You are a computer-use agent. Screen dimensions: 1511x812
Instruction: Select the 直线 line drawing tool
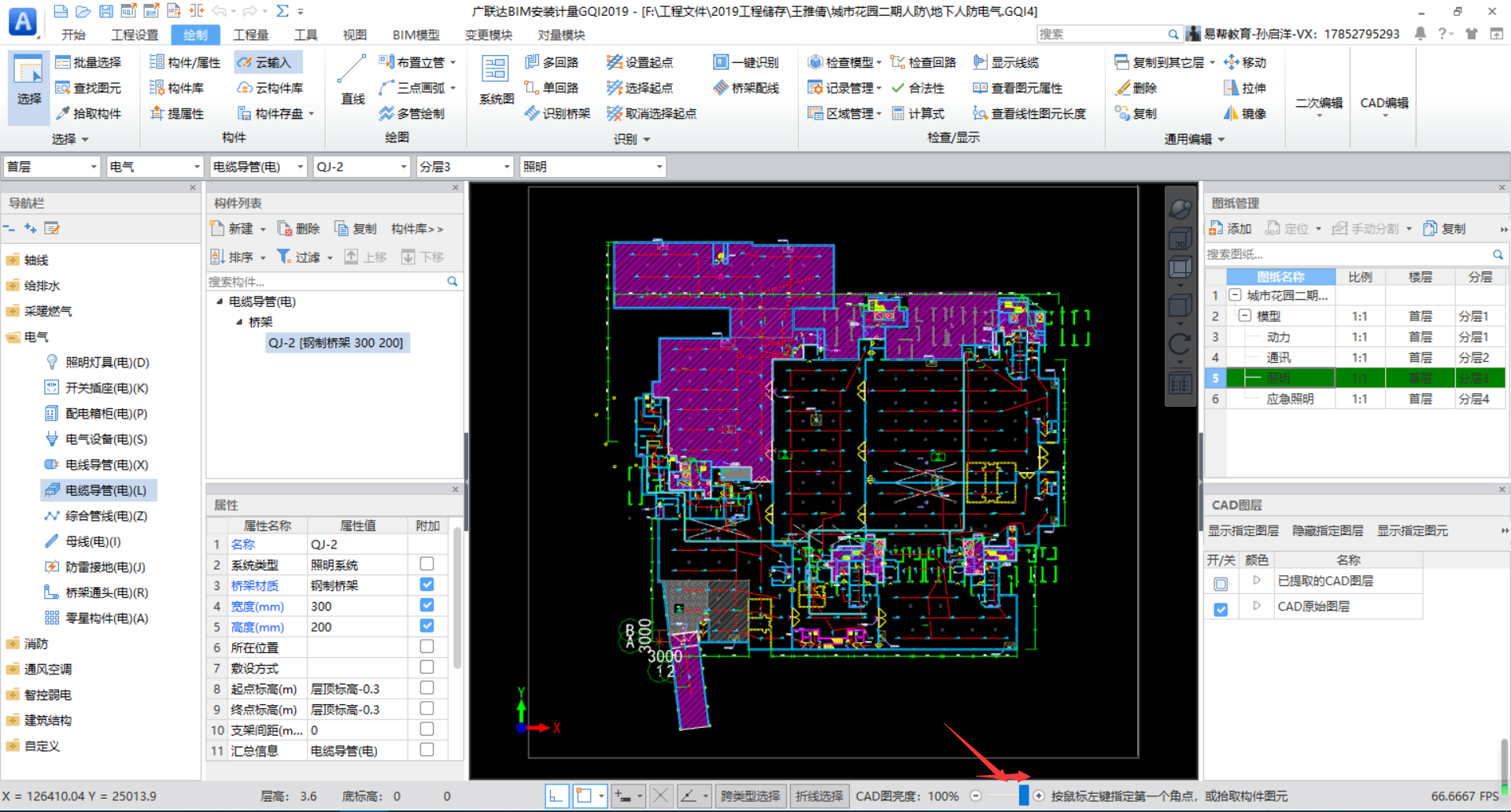tap(353, 79)
